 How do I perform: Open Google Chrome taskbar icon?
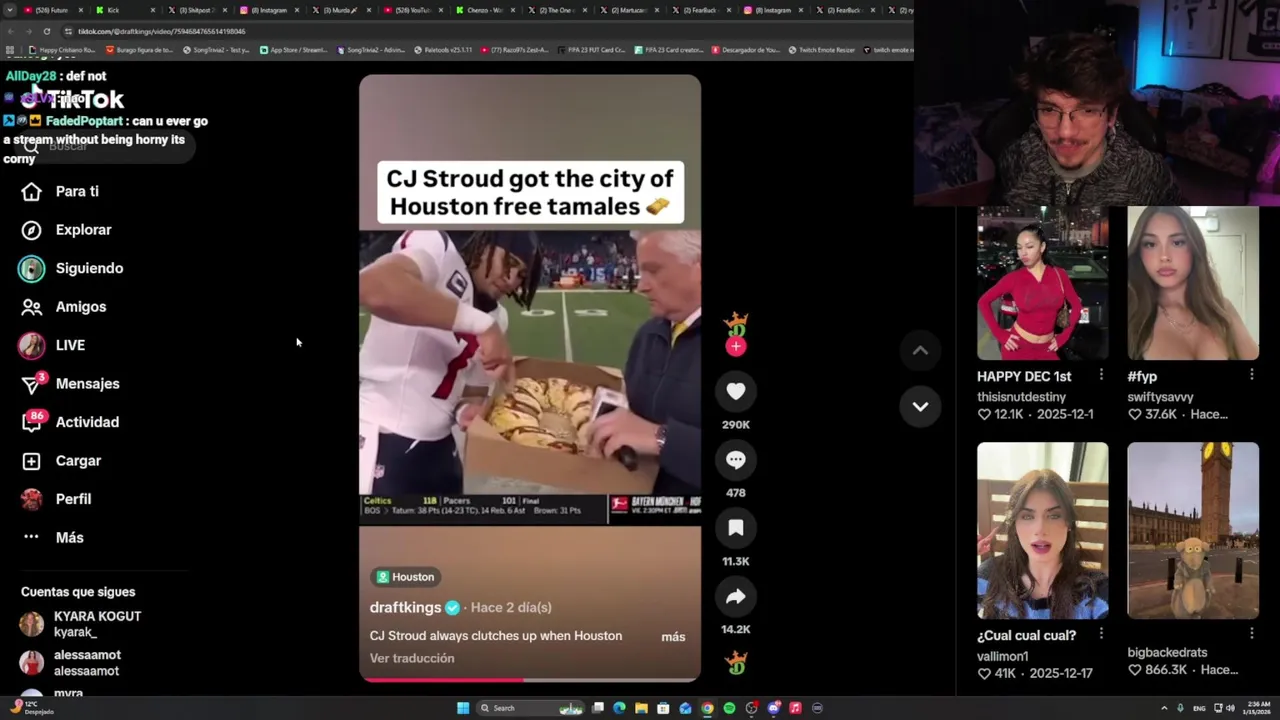coord(707,708)
